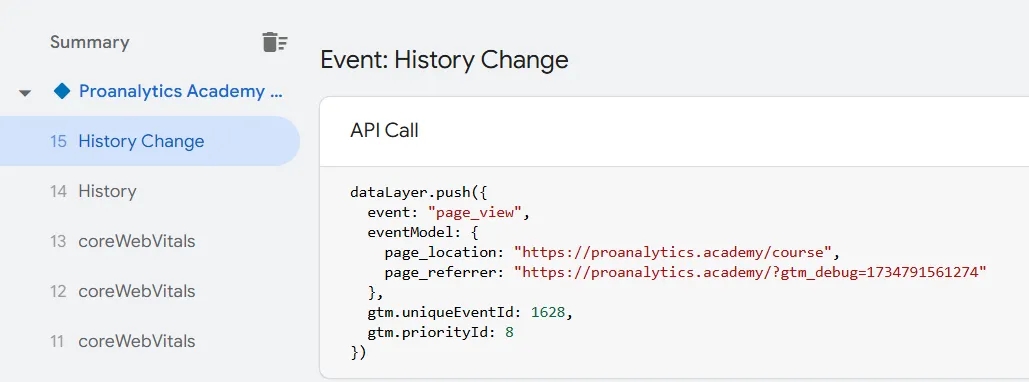1029x382 pixels.
Task: Click the gtm.priorityId value 8
Action: (x=509, y=332)
